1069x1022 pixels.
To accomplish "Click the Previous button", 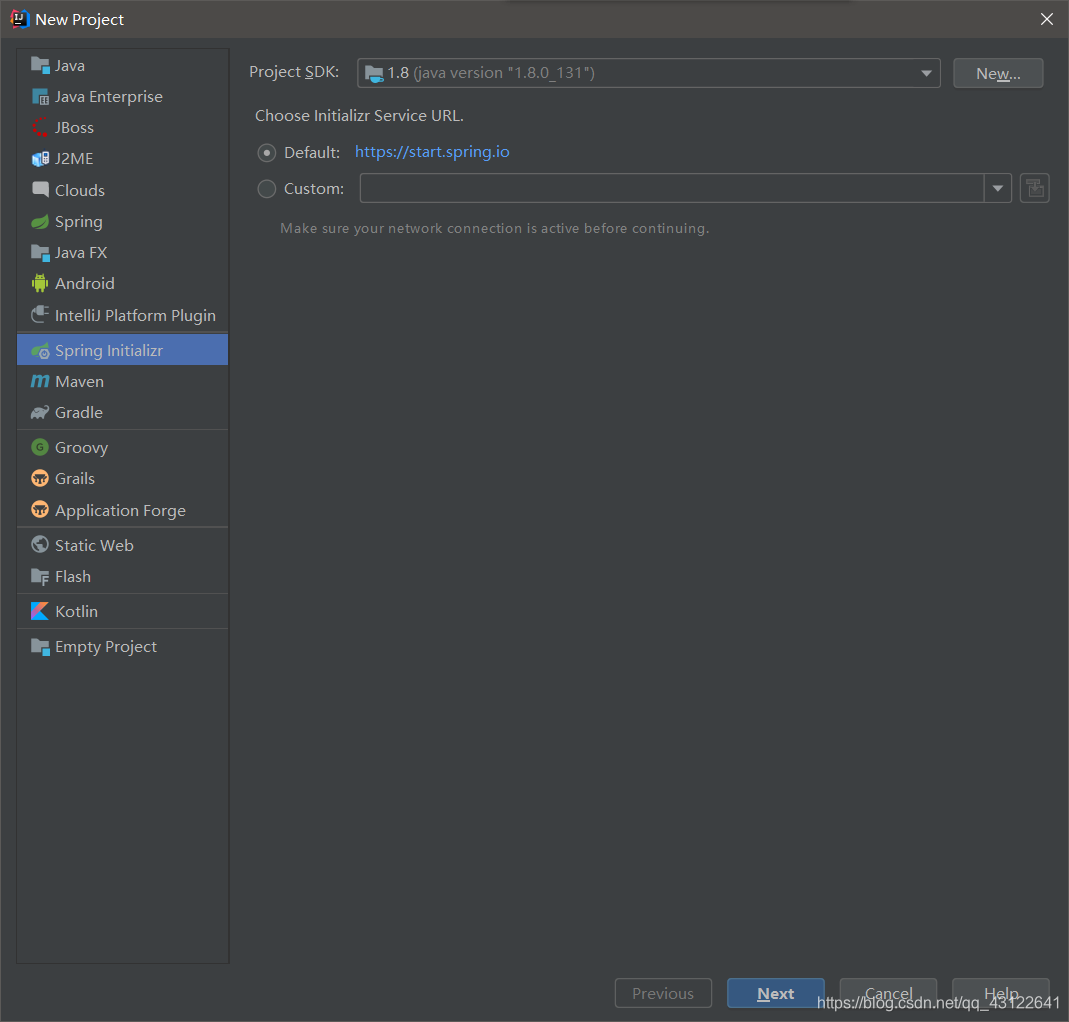I will 663,993.
